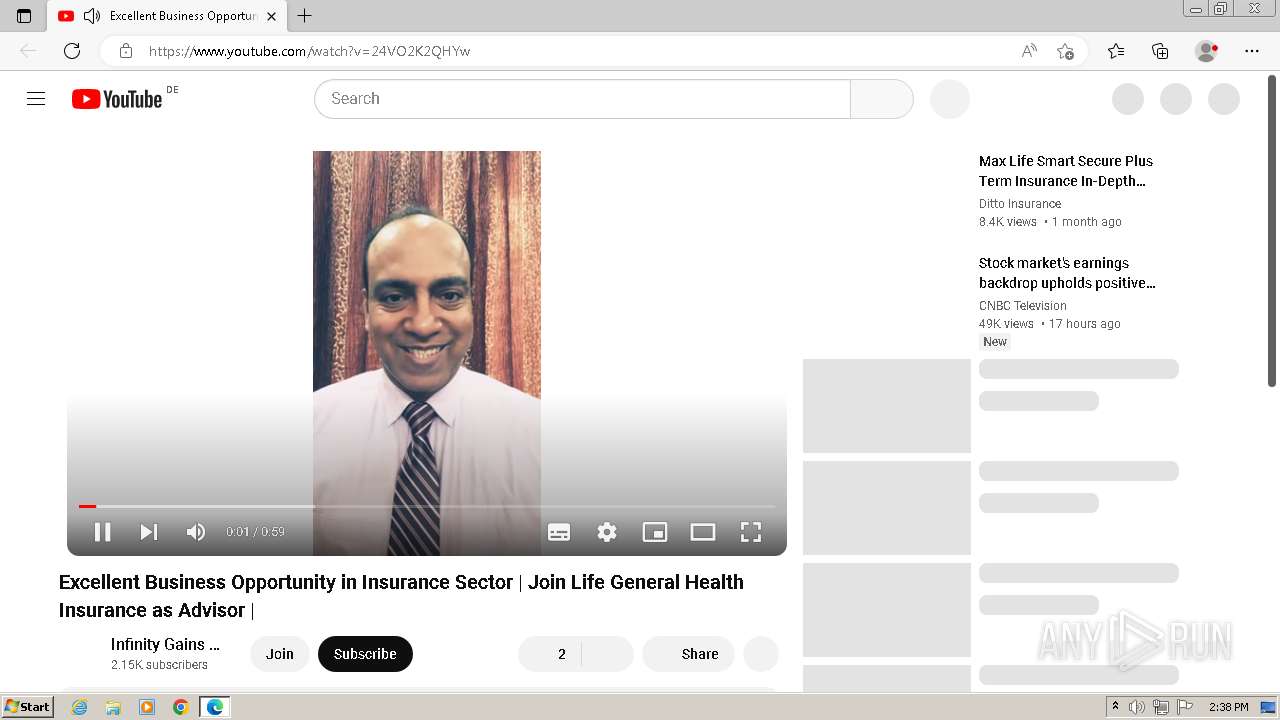Show hidden system tray icons
The image size is (1280, 720).
click(1116, 707)
